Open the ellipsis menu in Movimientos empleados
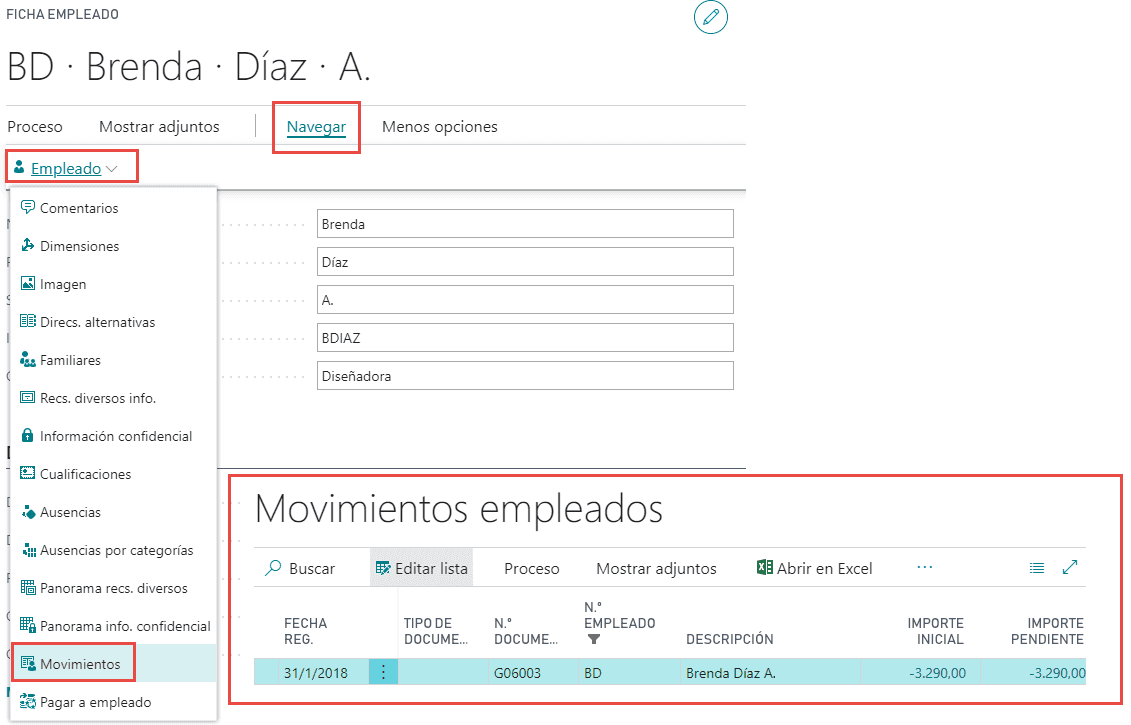Viewport: 1131px width, 725px height. point(924,567)
